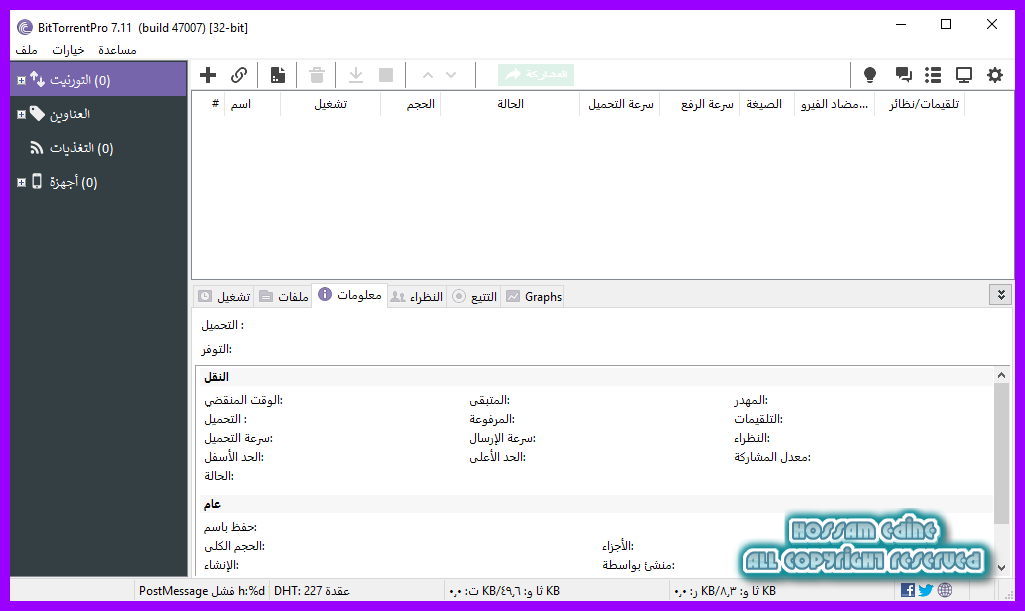Click the BitTorrent logo in title bar
1025x611 pixels.
25,27
